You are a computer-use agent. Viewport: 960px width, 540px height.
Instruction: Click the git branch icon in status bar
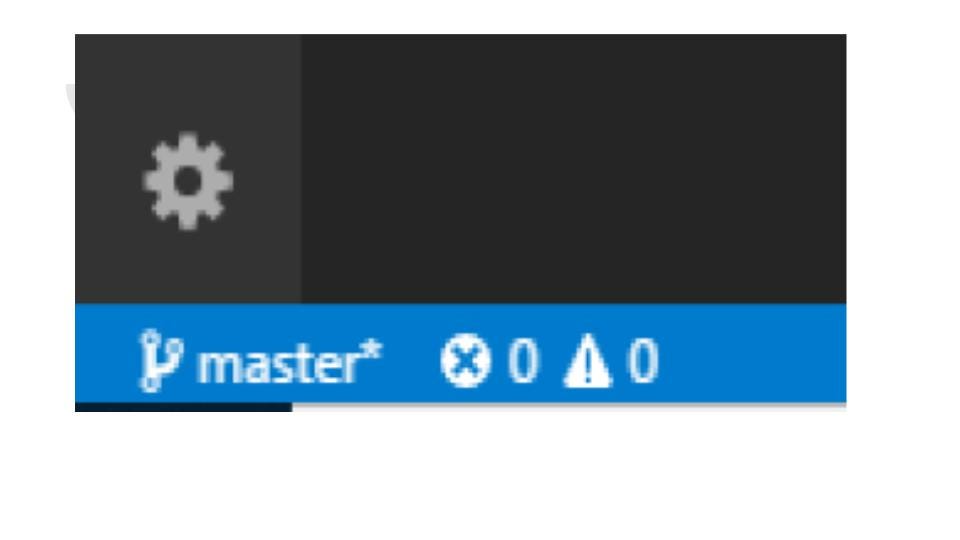pos(161,360)
